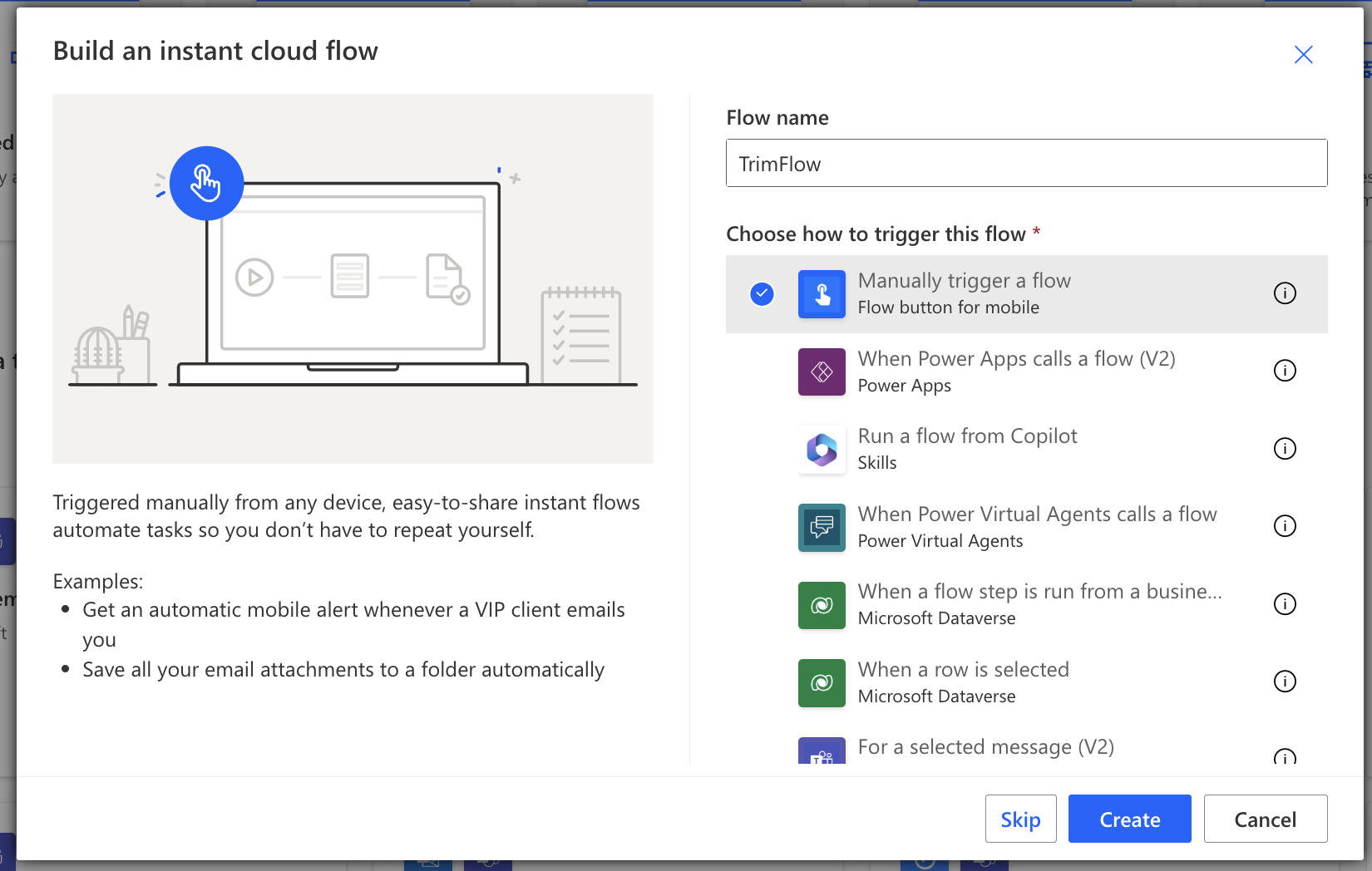Click the Power Virtual Agents icon

click(x=822, y=527)
